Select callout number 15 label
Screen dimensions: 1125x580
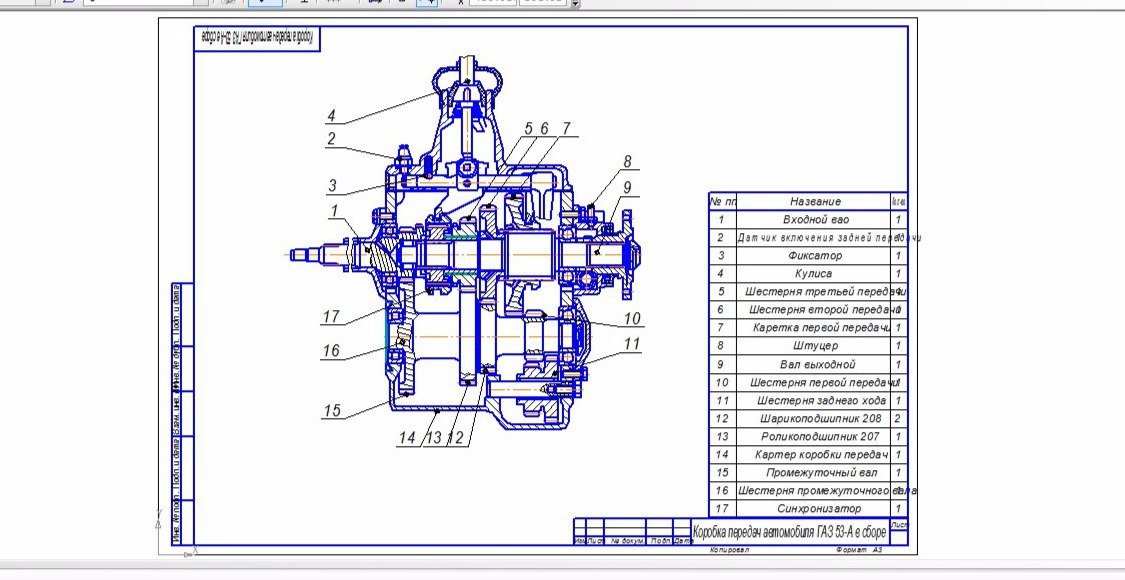[x=331, y=410]
